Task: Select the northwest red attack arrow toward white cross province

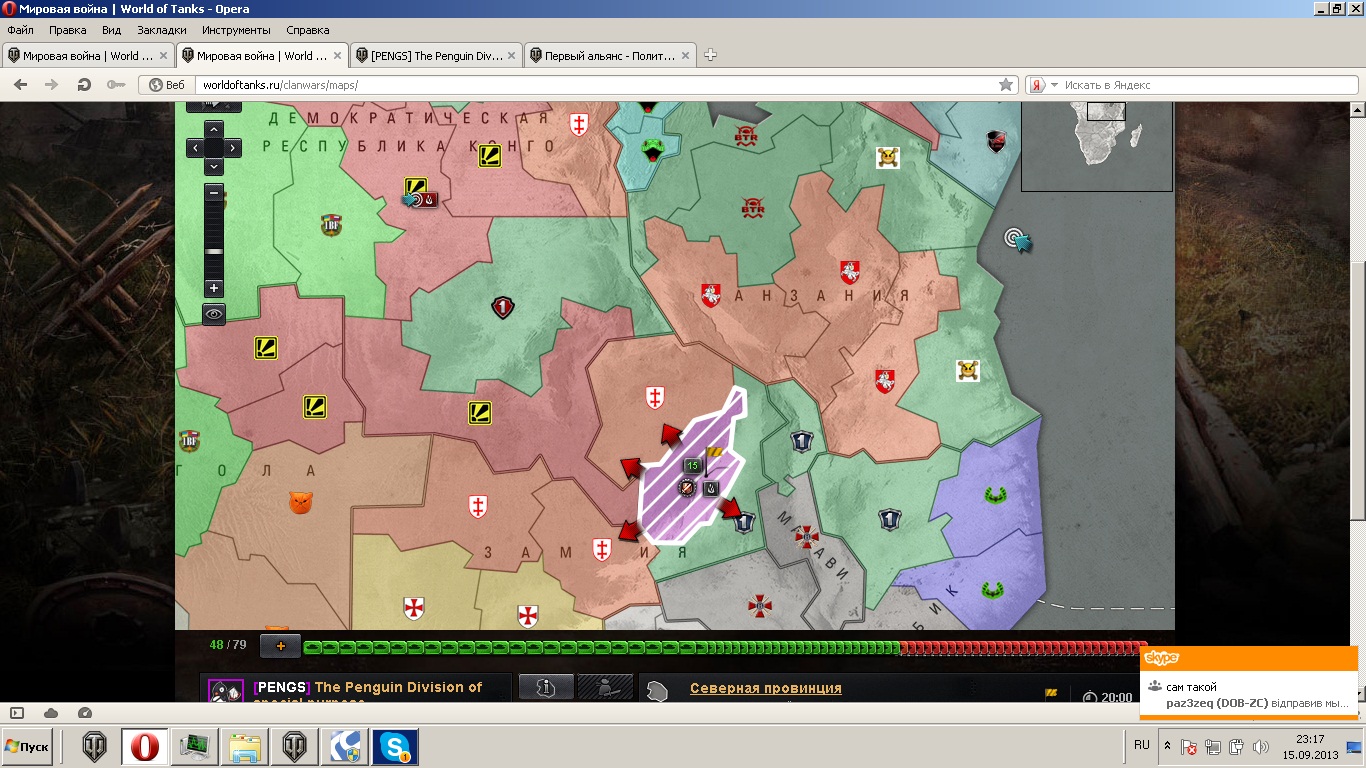Action: click(x=669, y=436)
